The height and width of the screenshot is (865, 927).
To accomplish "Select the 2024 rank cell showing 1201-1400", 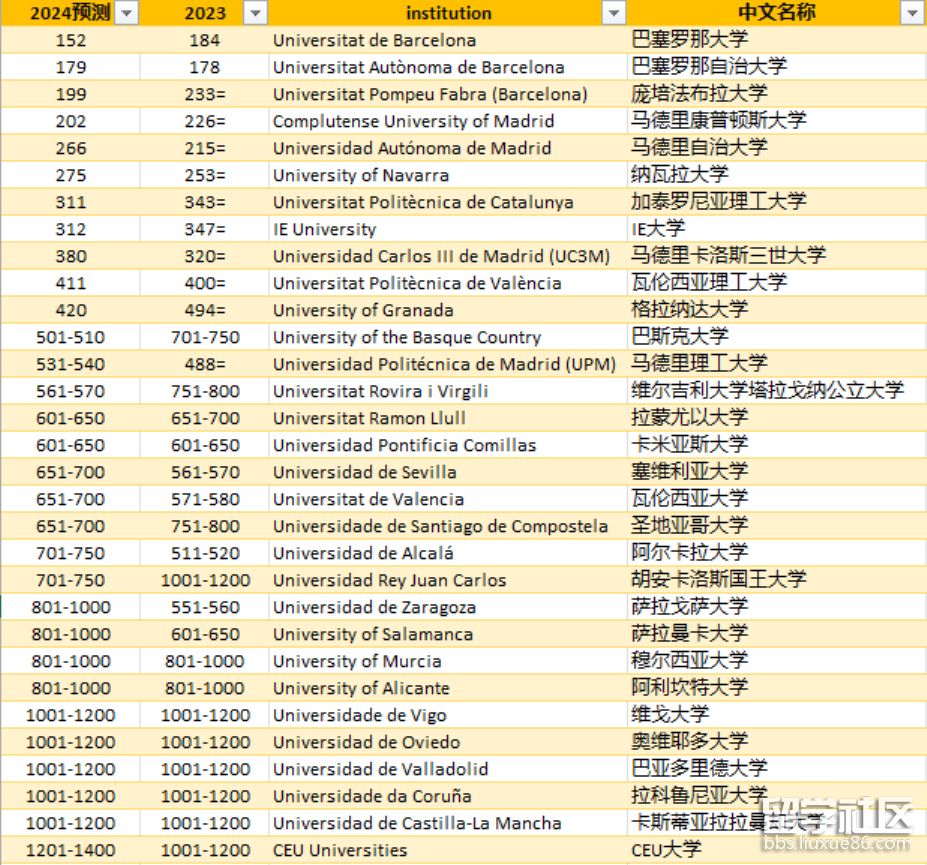I will [70, 851].
